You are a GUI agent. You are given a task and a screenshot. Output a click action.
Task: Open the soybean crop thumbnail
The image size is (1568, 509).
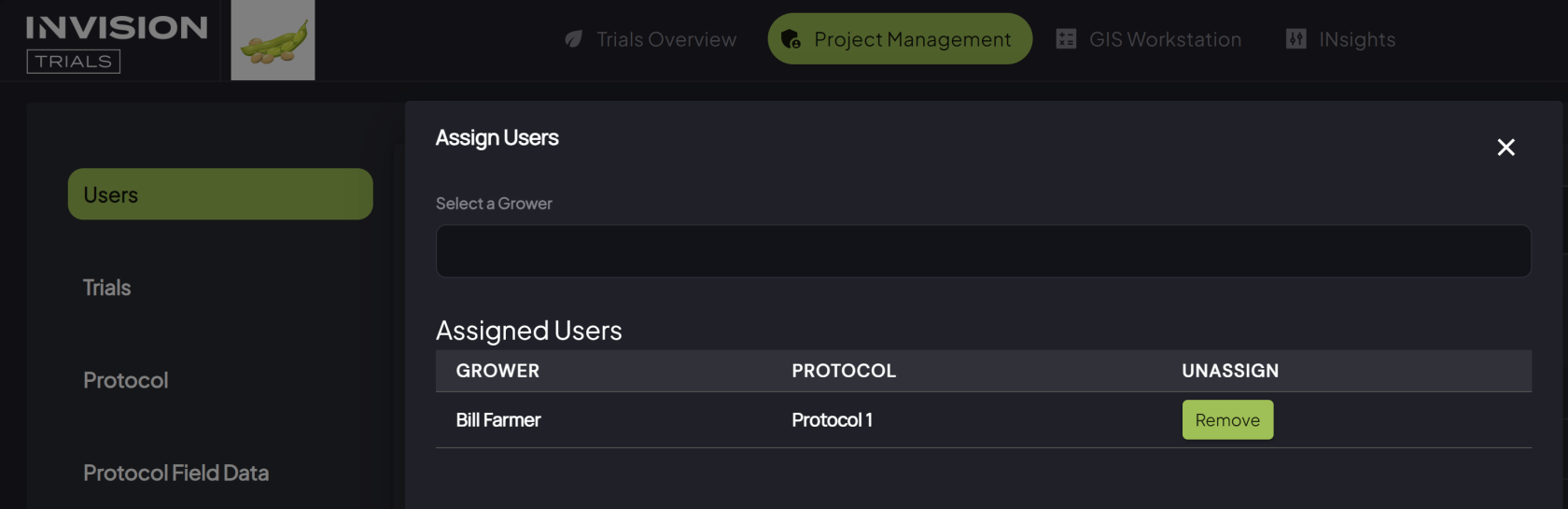point(273,40)
